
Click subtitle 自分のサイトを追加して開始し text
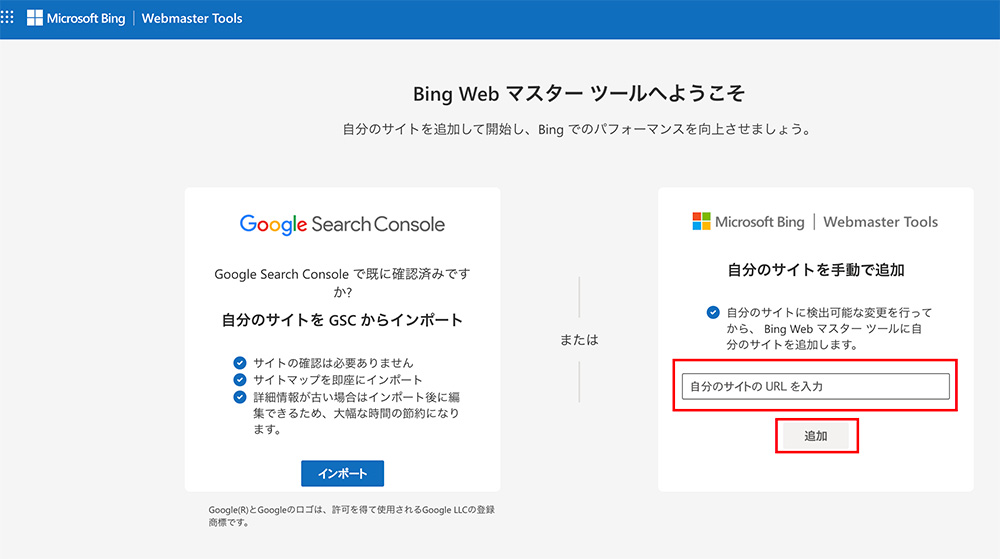coord(578,129)
